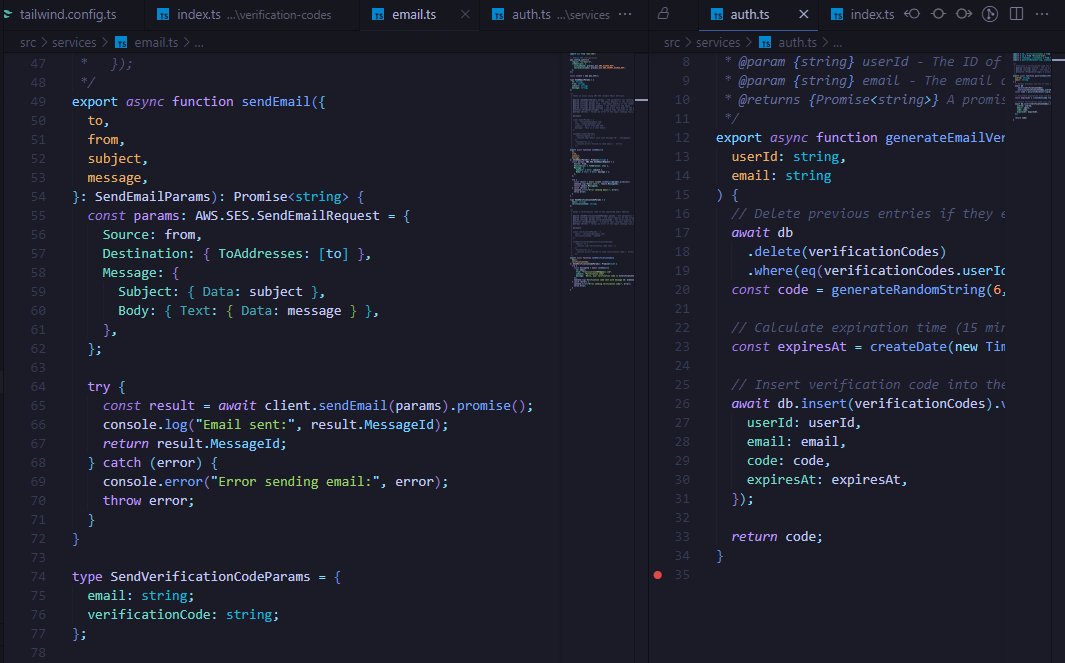The height and width of the screenshot is (663, 1065).
Task: Click the email.ts minimap code overview
Action: (x=602, y=172)
